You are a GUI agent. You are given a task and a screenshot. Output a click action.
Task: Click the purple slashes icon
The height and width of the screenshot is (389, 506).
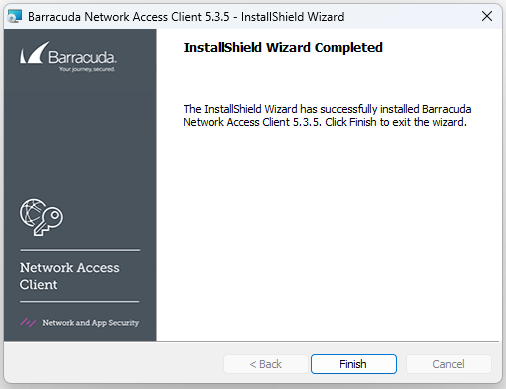click(28, 322)
